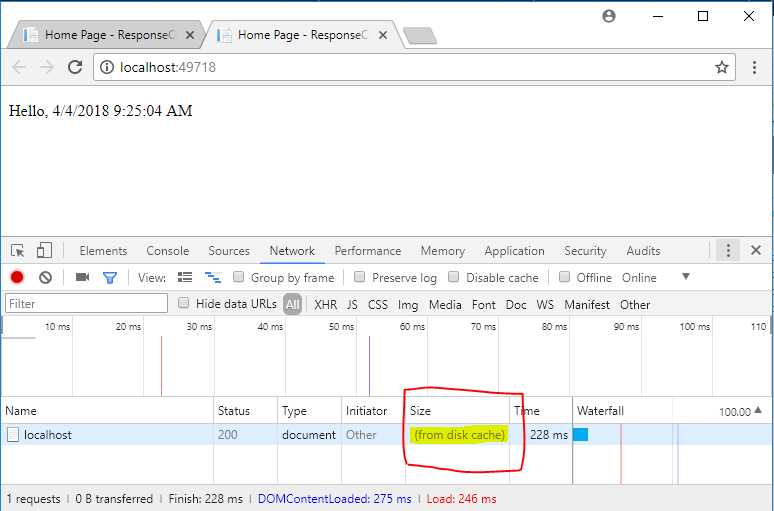Close the active Home Page tab
774x511 pixels.
point(383,35)
